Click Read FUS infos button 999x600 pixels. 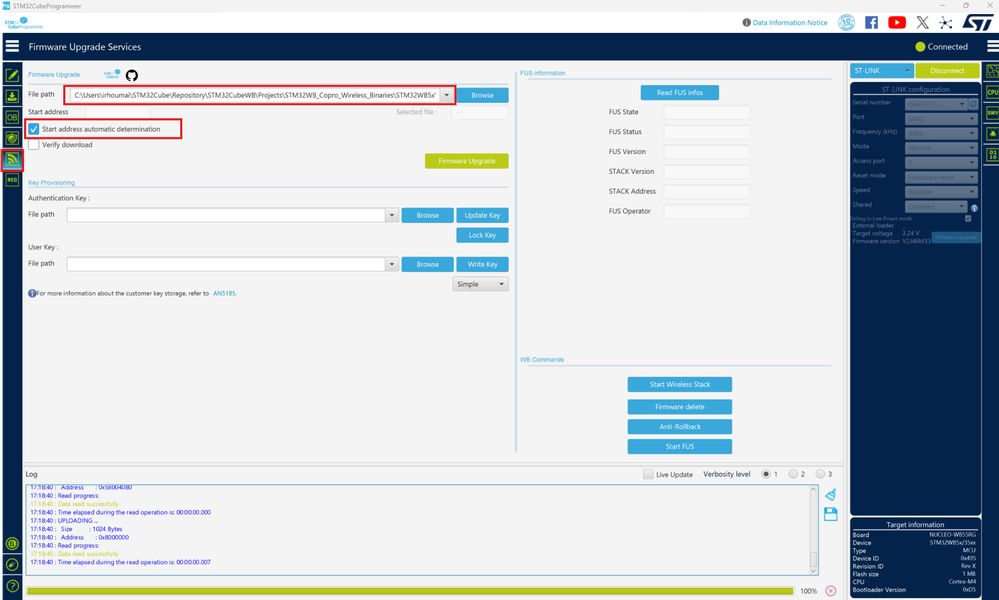click(679, 93)
